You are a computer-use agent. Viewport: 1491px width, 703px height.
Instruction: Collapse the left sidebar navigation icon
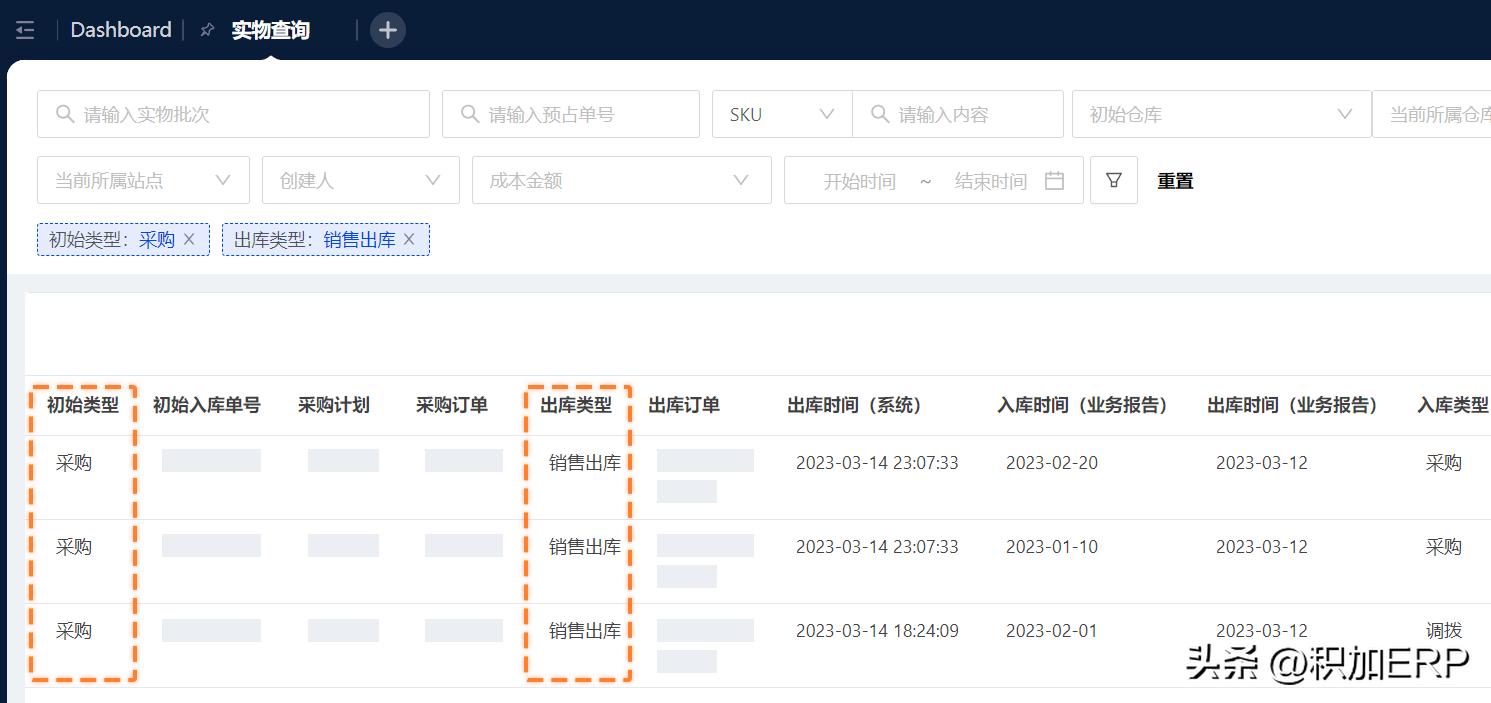[x=24, y=29]
